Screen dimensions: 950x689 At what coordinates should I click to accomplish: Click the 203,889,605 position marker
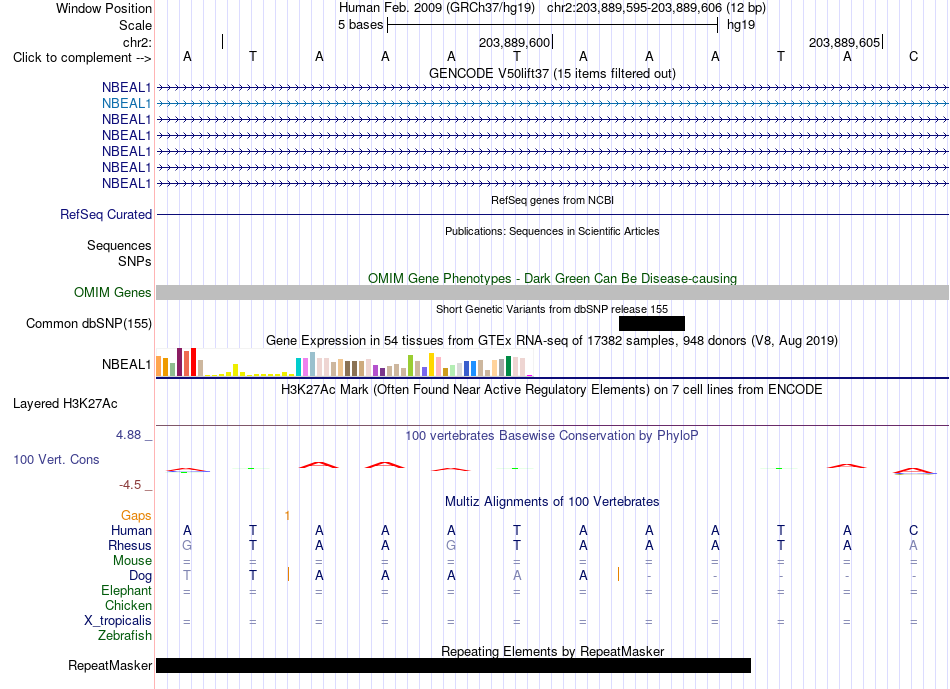click(845, 42)
